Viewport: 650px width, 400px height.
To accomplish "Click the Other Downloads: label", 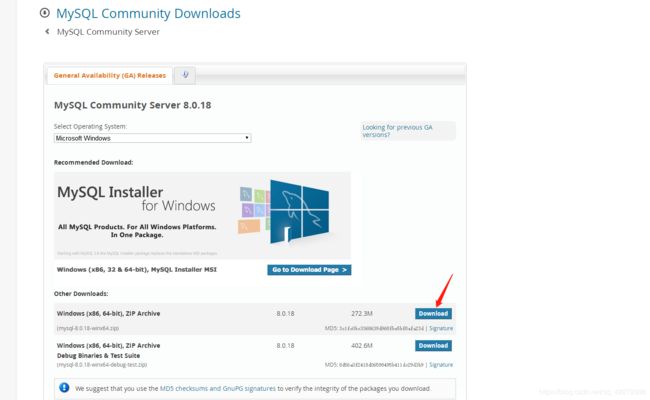I will [81, 294].
